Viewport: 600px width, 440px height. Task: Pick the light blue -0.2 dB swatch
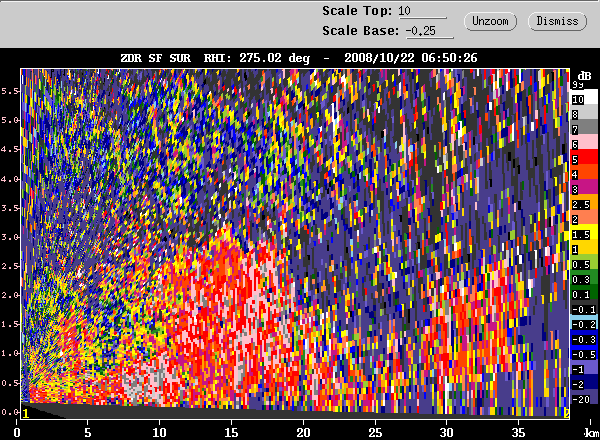click(x=577, y=324)
